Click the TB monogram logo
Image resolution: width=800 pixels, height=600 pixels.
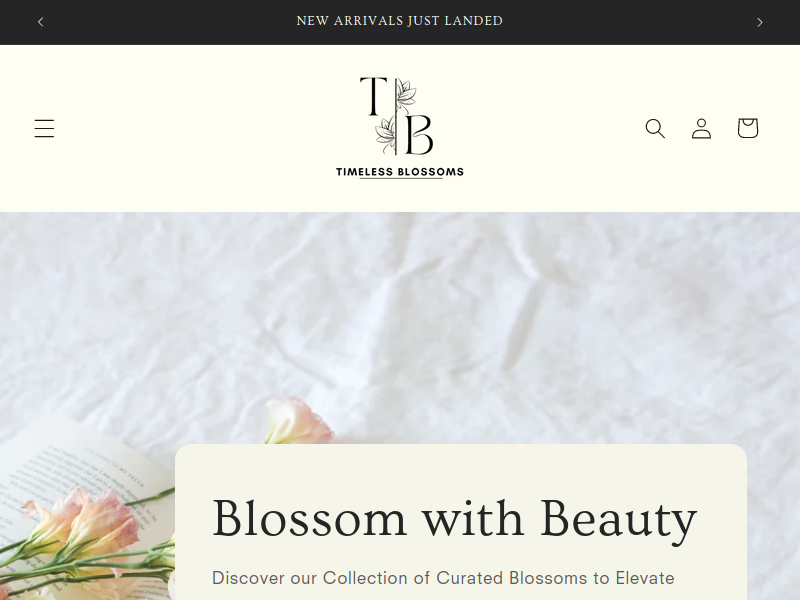pyautogui.click(x=397, y=116)
